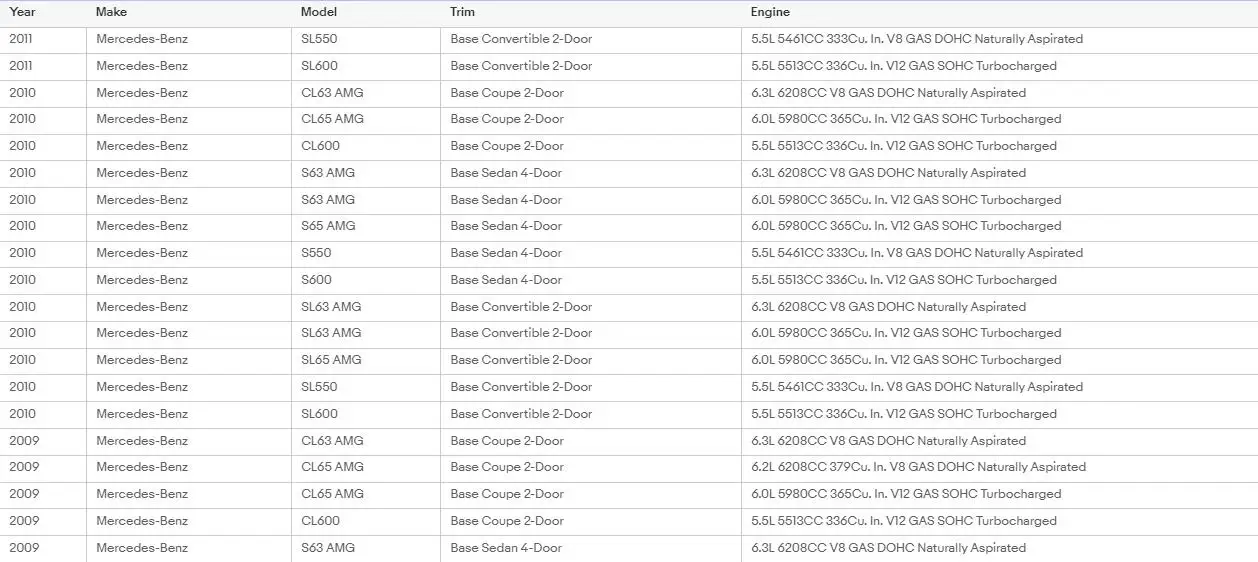Select the SL65 AMG model cell
Image resolution: width=1258 pixels, height=562 pixels.
[366, 361]
